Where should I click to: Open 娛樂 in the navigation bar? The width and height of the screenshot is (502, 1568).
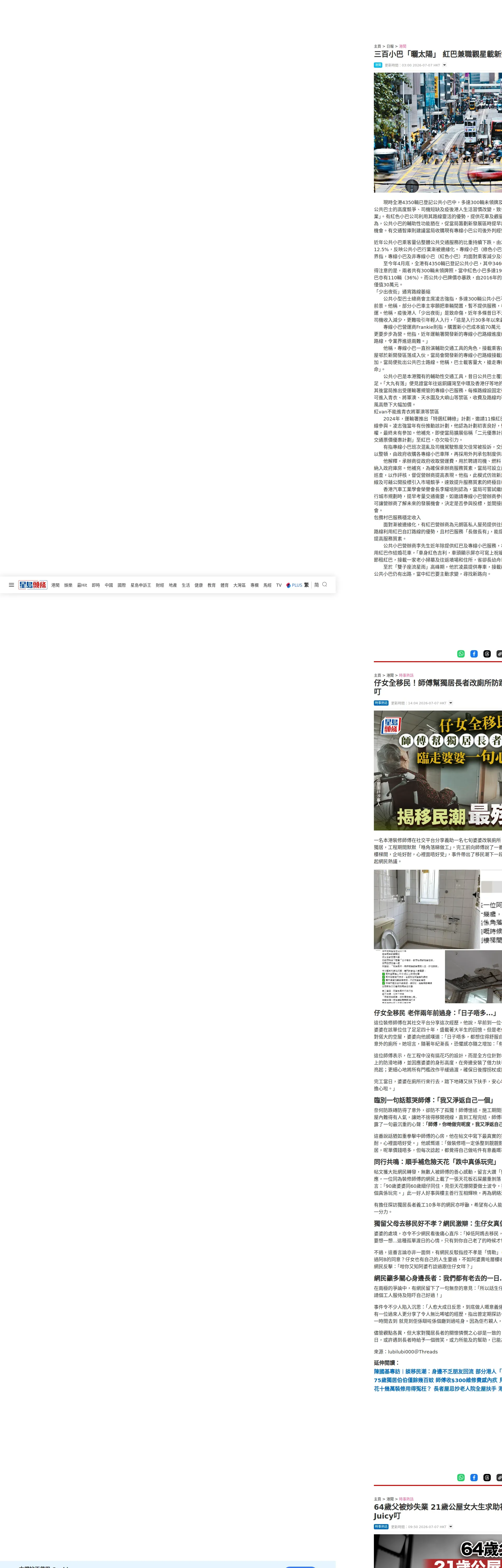tap(68, 585)
